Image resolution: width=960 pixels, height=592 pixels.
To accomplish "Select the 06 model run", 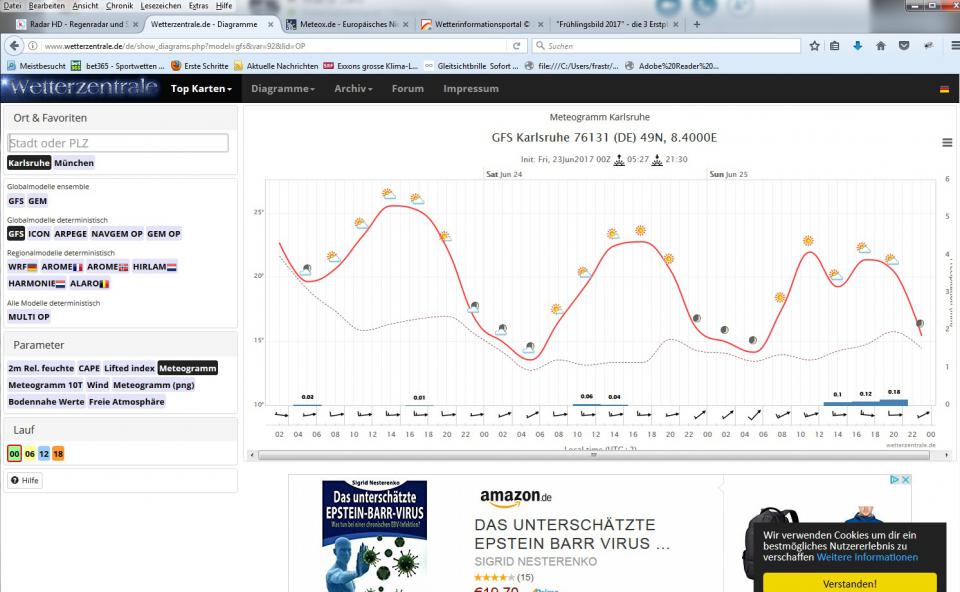I will [29, 454].
